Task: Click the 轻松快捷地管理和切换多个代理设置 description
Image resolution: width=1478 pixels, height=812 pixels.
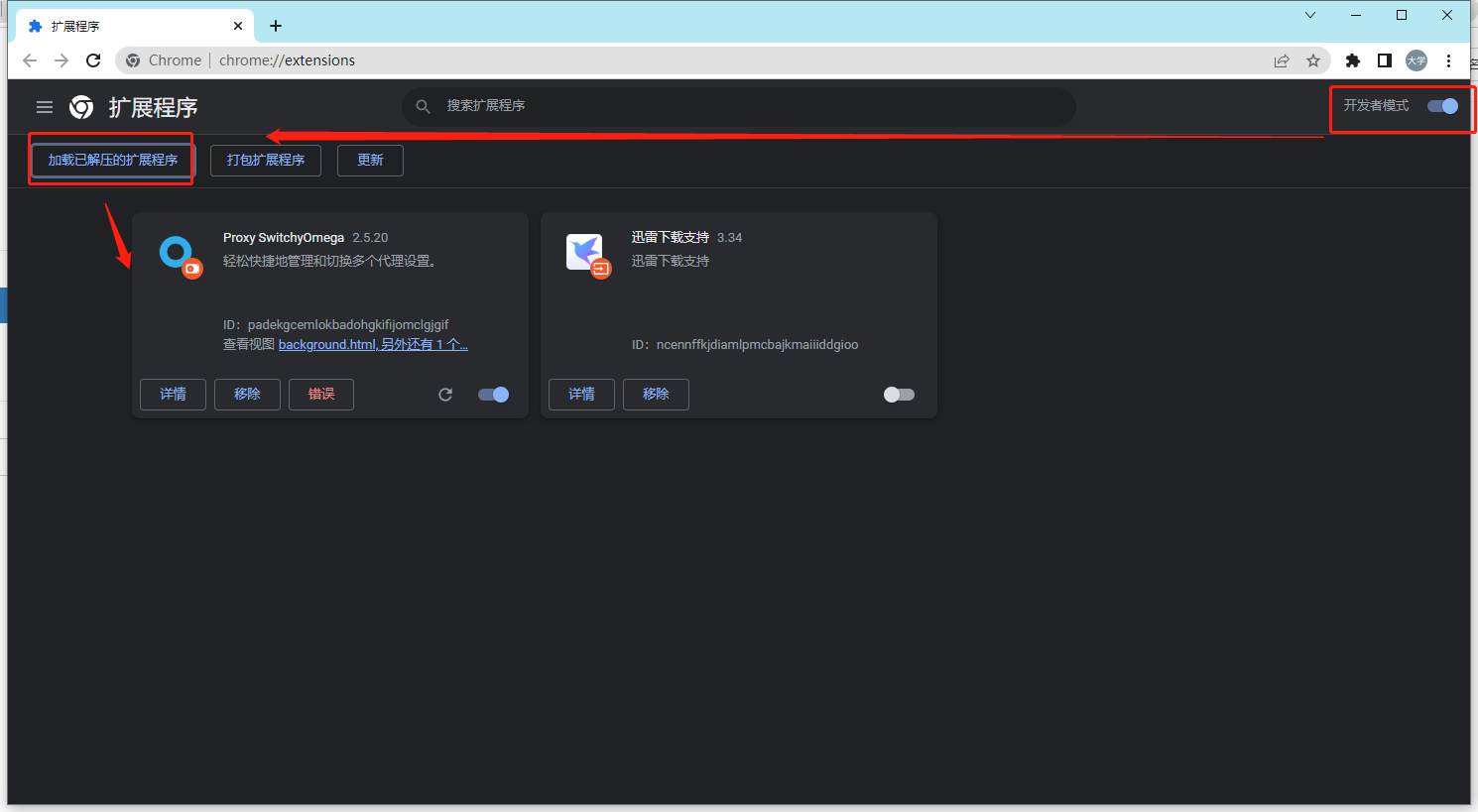Action: (x=329, y=262)
